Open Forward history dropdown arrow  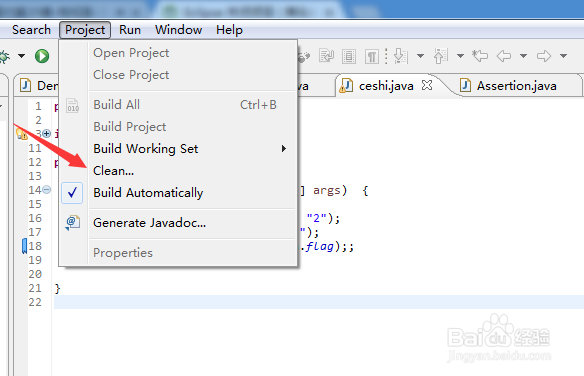click(x=564, y=56)
